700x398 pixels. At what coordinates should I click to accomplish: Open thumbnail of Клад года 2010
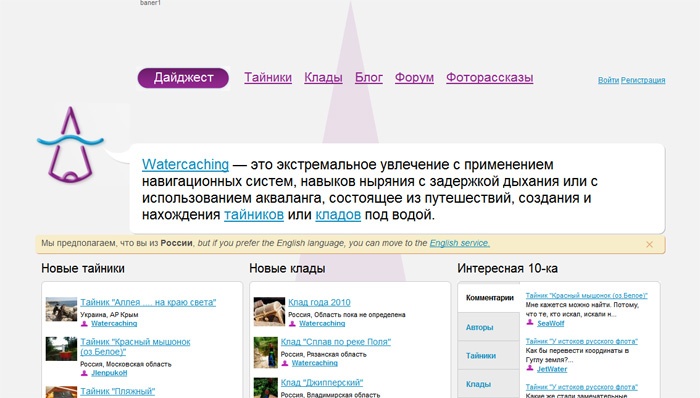coord(269,311)
